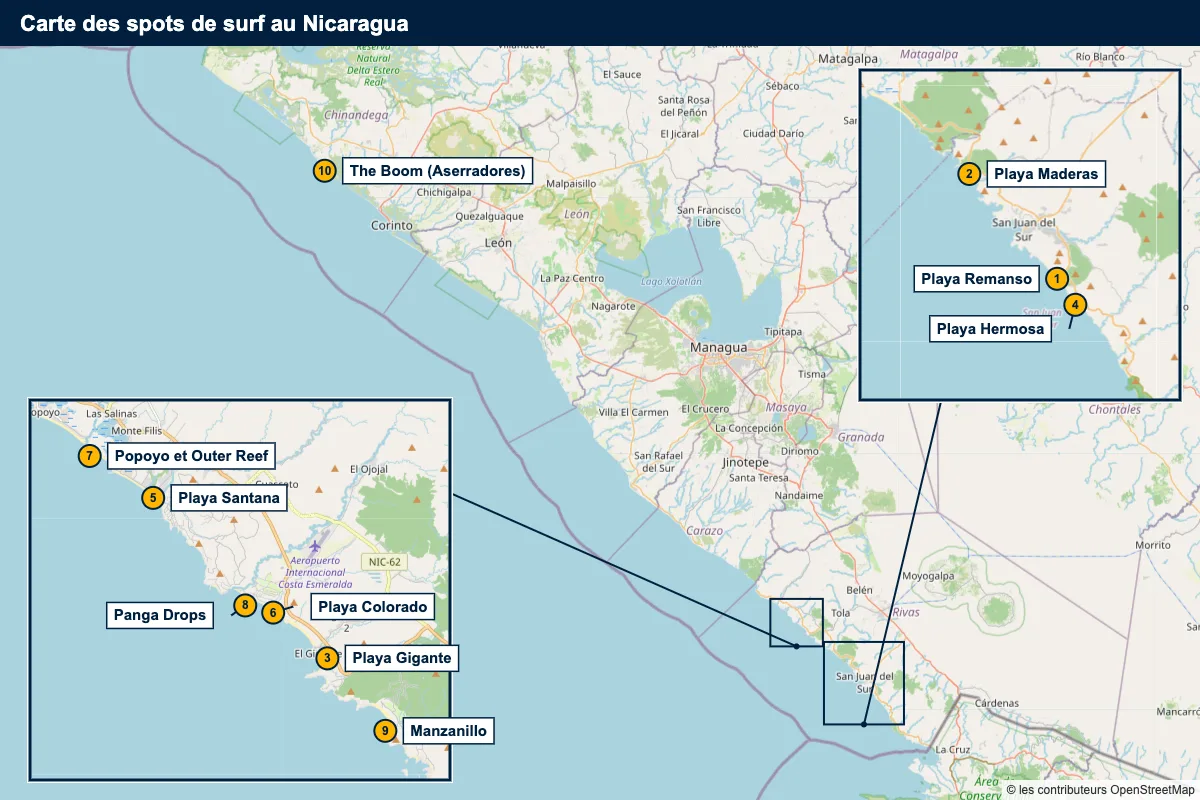The image size is (1200, 800).
Task: Click marker number 8 for Panga Drops
Action: [x=245, y=604]
